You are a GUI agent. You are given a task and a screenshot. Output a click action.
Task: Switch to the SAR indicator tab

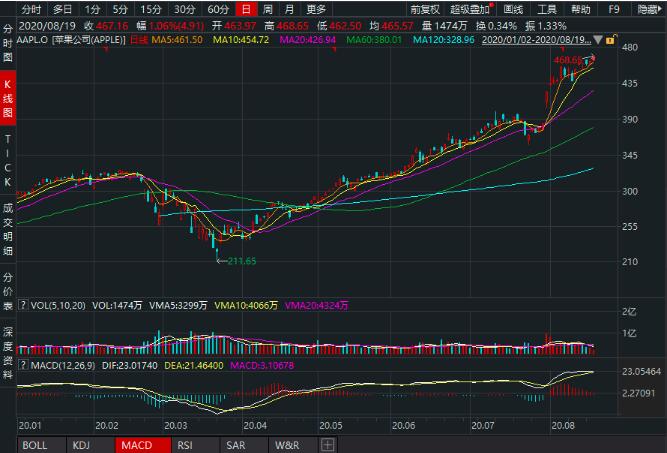(244, 445)
